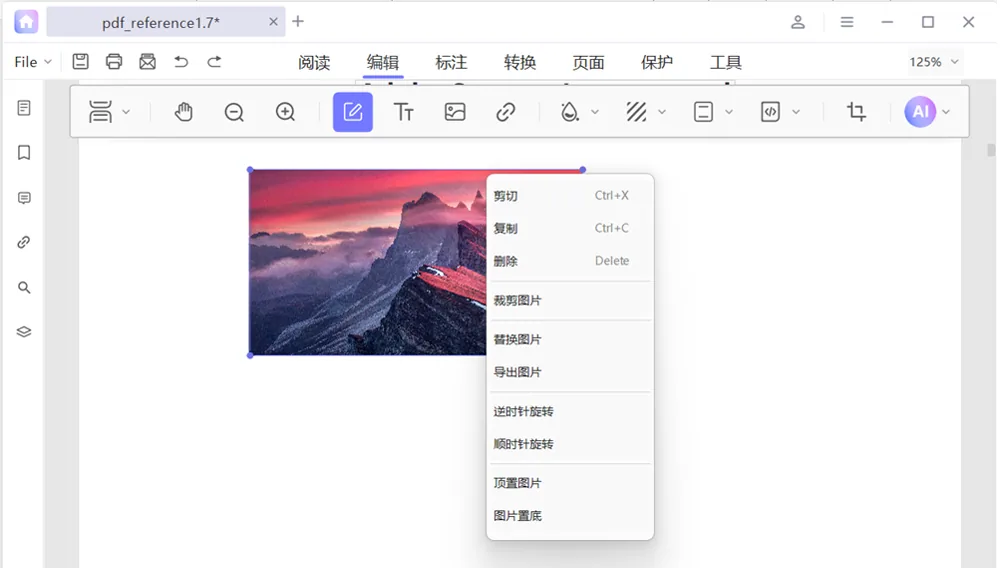Image resolution: width=1000 pixels, height=568 pixels.
Task: Close the pdf_reference1.7 tab
Action: coord(273,22)
